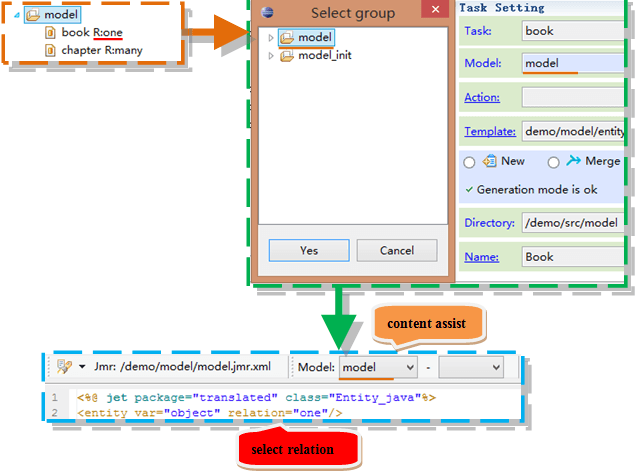
Task: Click the New mode document icon
Action: coord(490,161)
